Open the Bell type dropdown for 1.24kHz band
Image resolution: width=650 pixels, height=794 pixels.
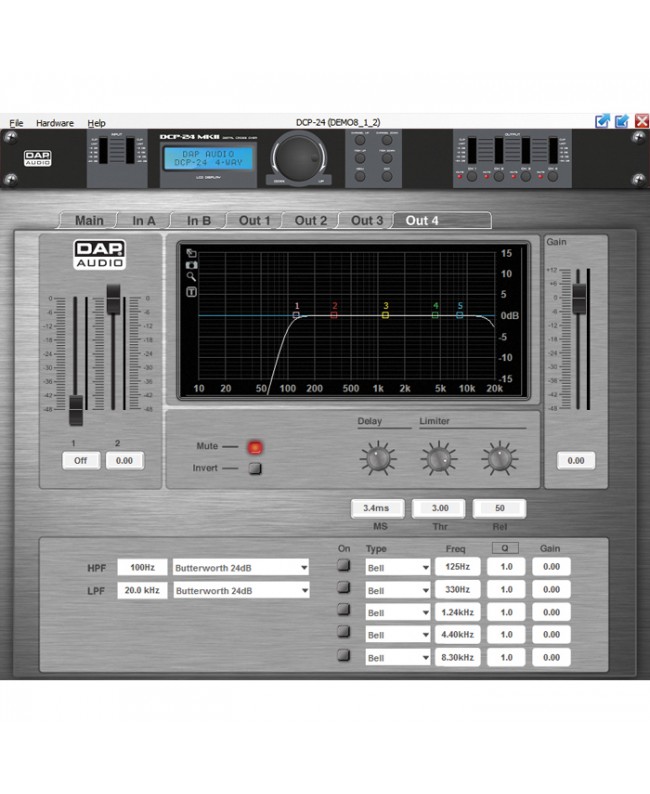pos(398,613)
